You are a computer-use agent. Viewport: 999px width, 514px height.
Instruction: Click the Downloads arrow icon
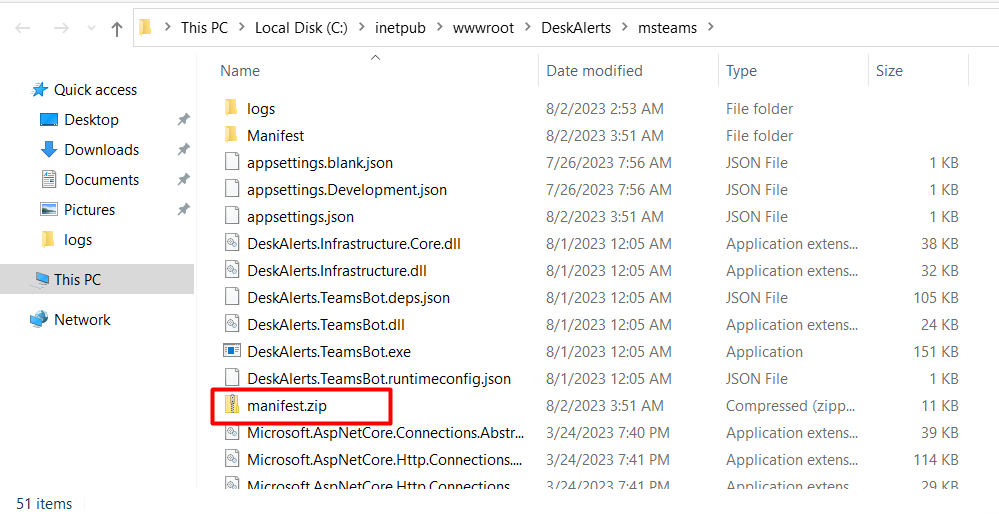click(x=49, y=150)
